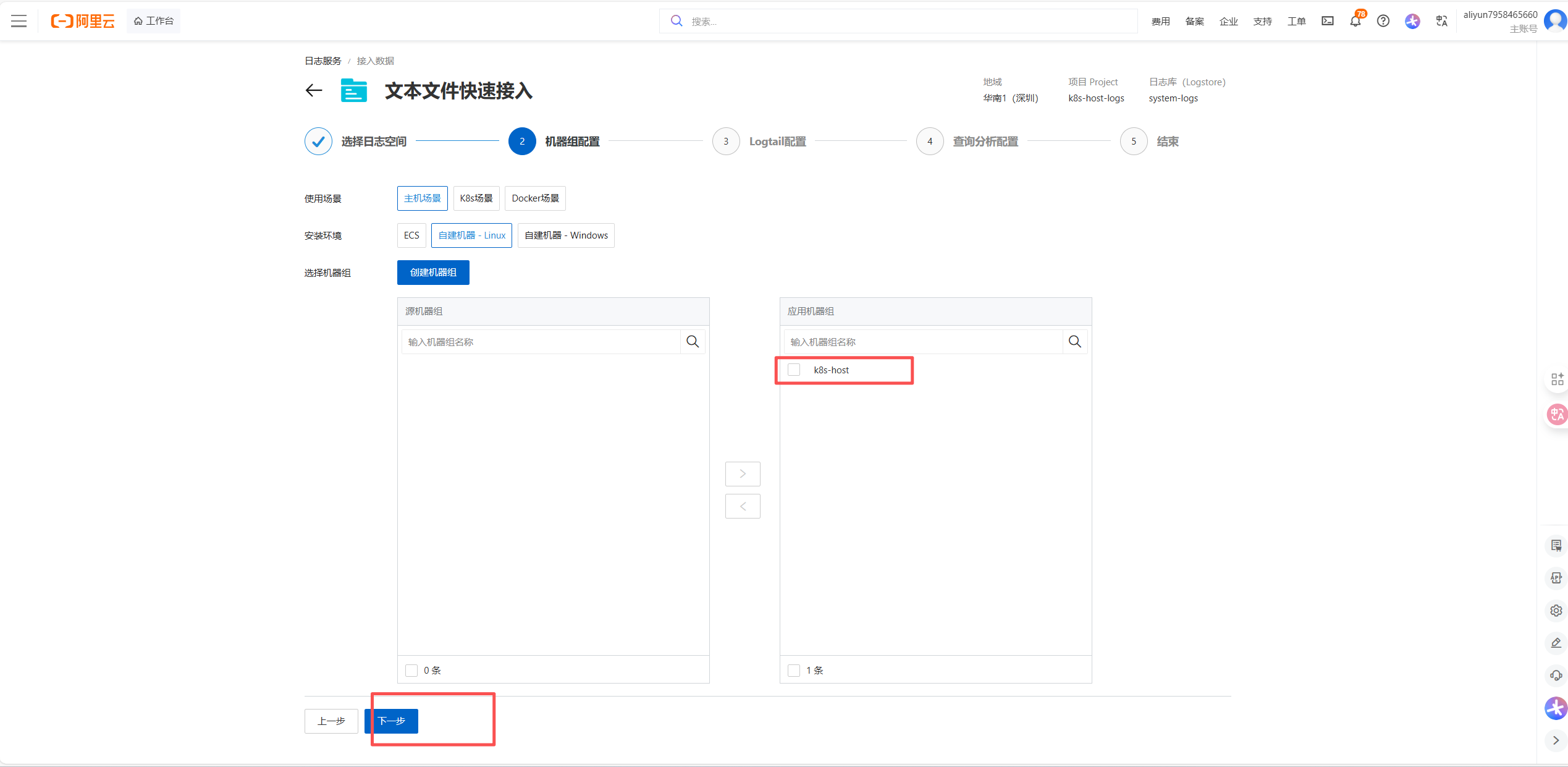Open the settings gear in right sidebar
This screenshot has width=1568, height=767.
pos(1556,611)
